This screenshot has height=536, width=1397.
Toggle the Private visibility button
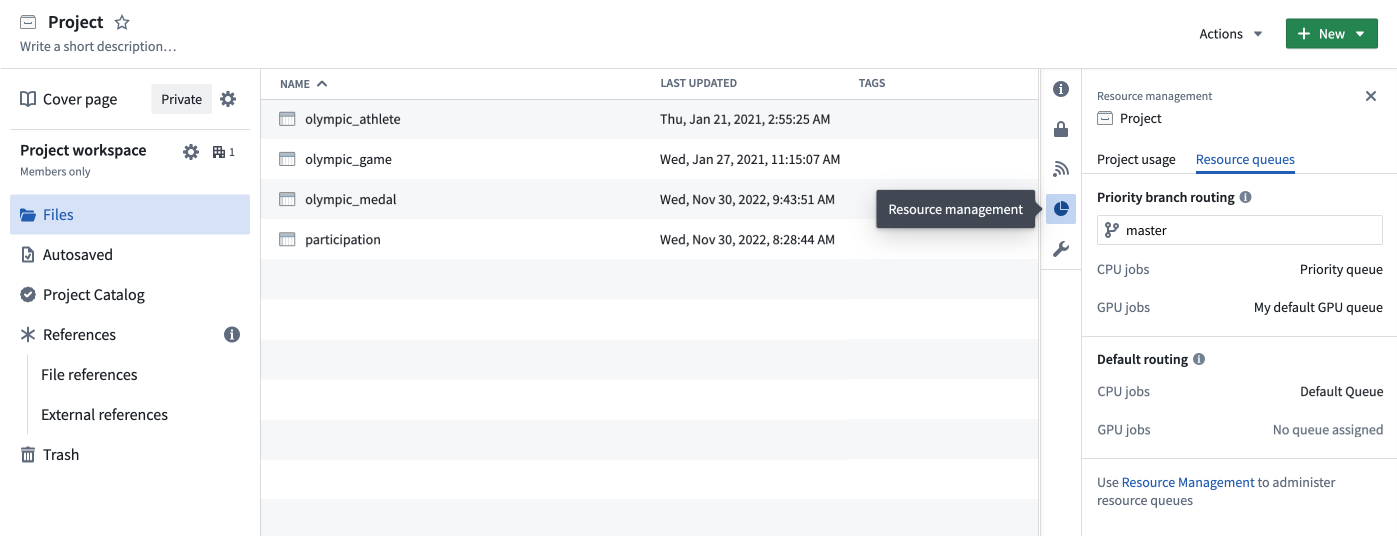click(x=182, y=99)
